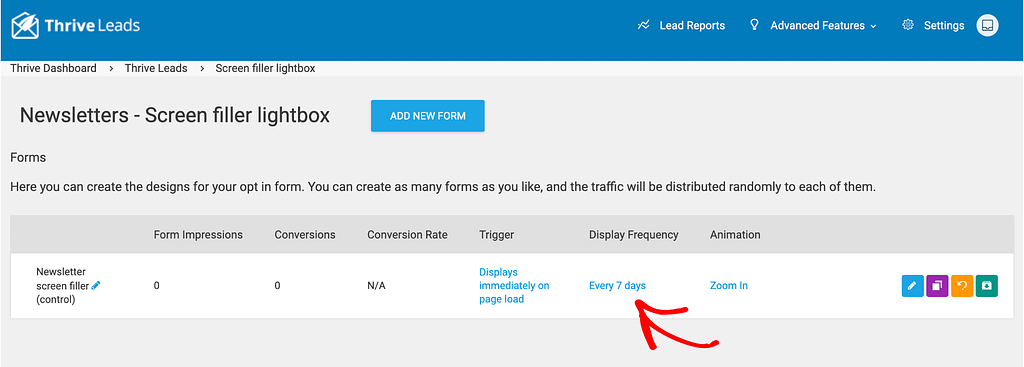Click the Settings gear icon
This screenshot has width=1024, height=367.
[908, 25]
